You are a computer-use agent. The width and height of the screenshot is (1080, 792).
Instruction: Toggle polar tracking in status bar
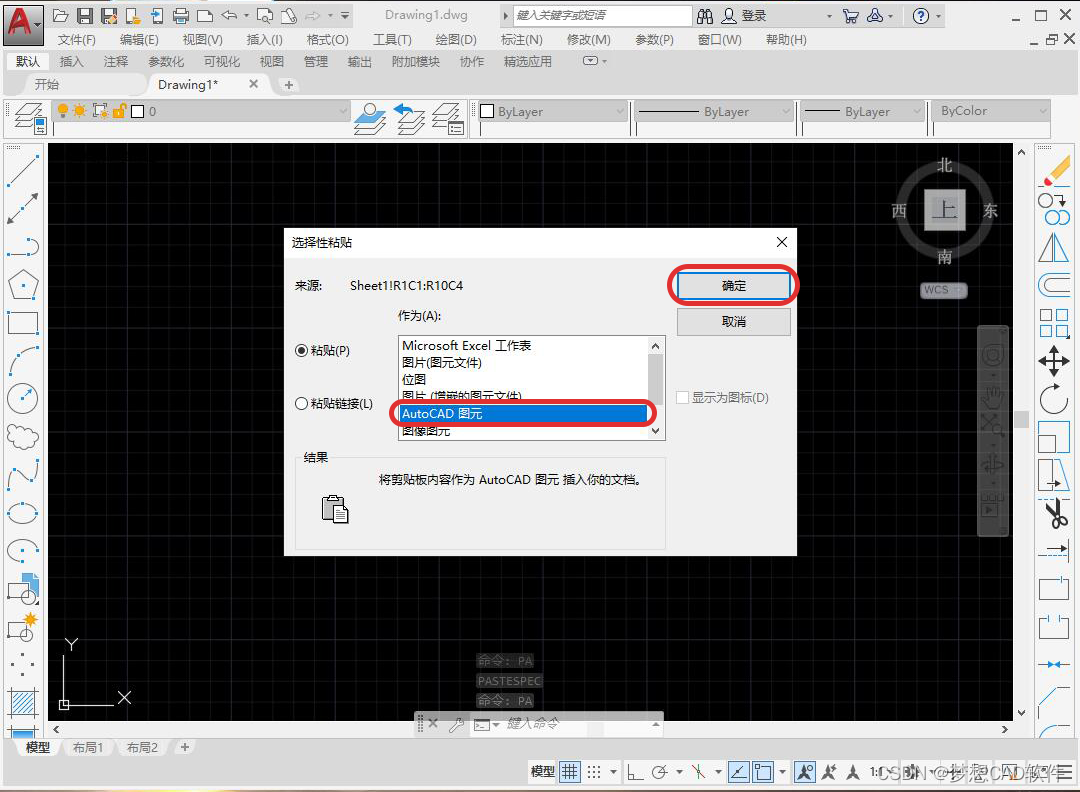click(x=660, y=772)
